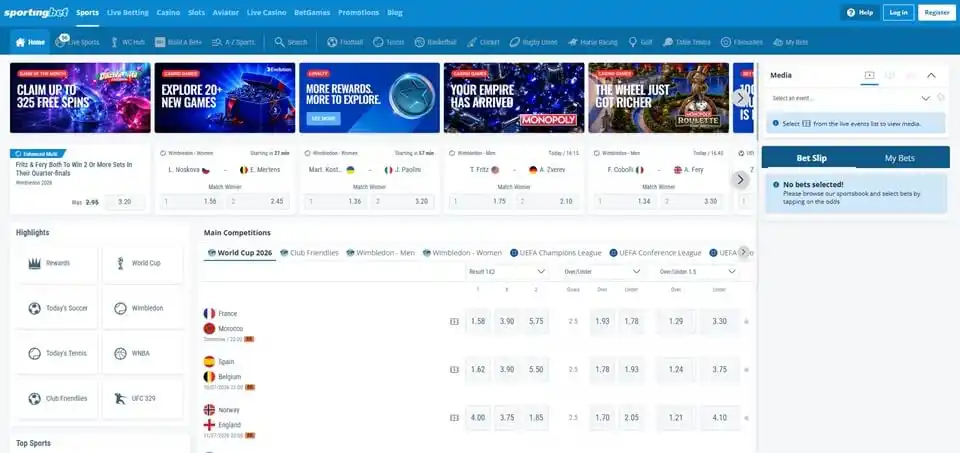The width and height of the screenshot is (960, 453).
Task: Open Promotions in top menu
Action: (358, 12)
